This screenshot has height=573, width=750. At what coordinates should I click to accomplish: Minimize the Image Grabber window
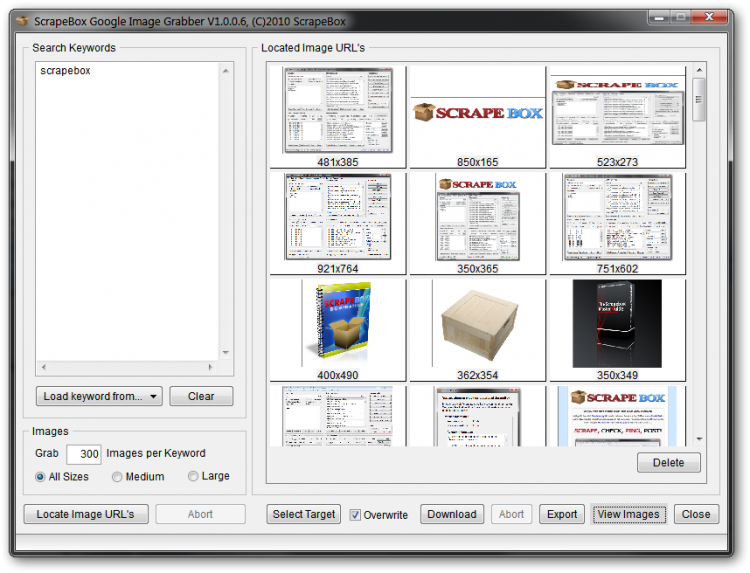(660, 17)
